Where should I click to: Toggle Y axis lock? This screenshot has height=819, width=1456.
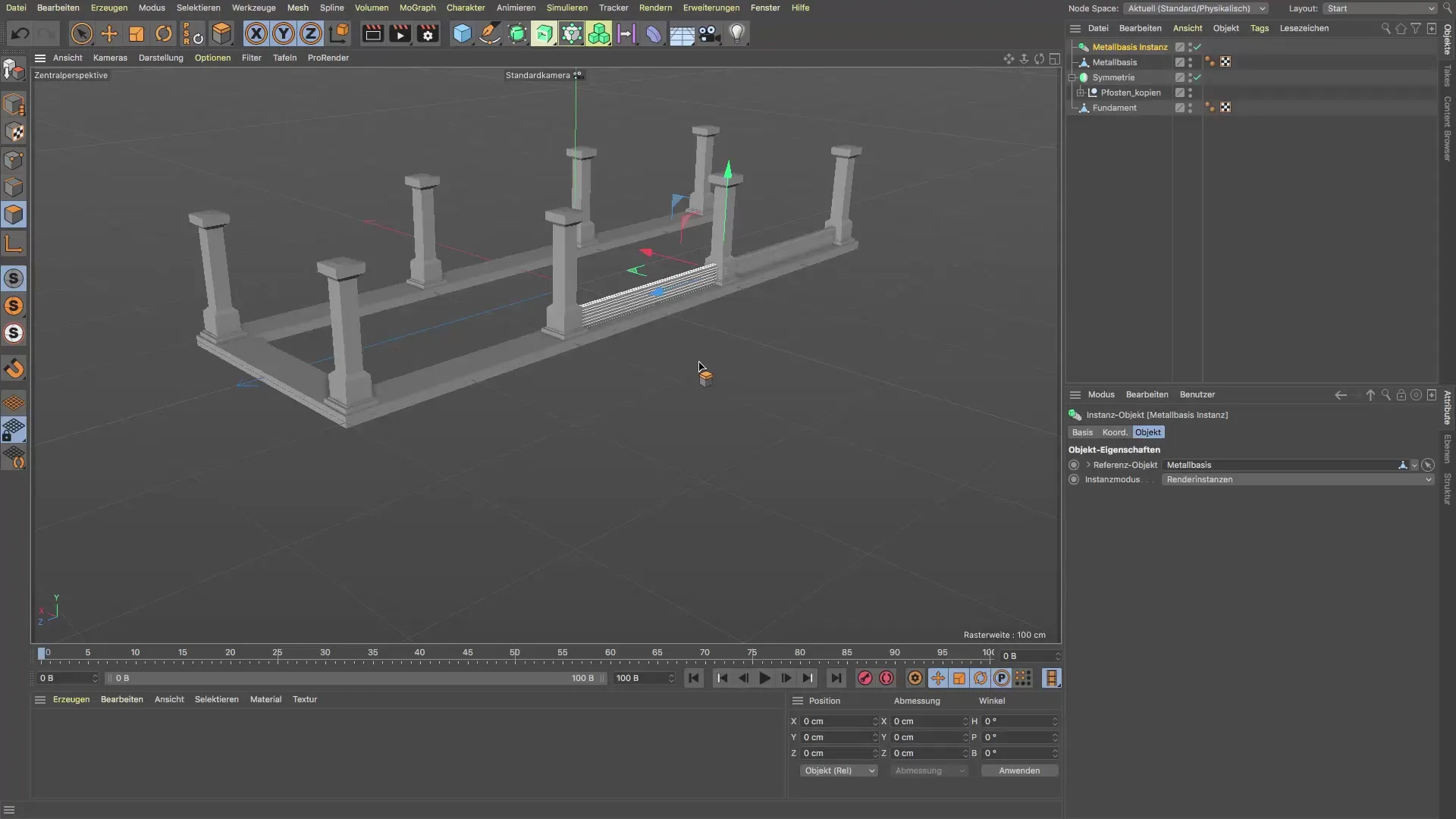point(284,33)
